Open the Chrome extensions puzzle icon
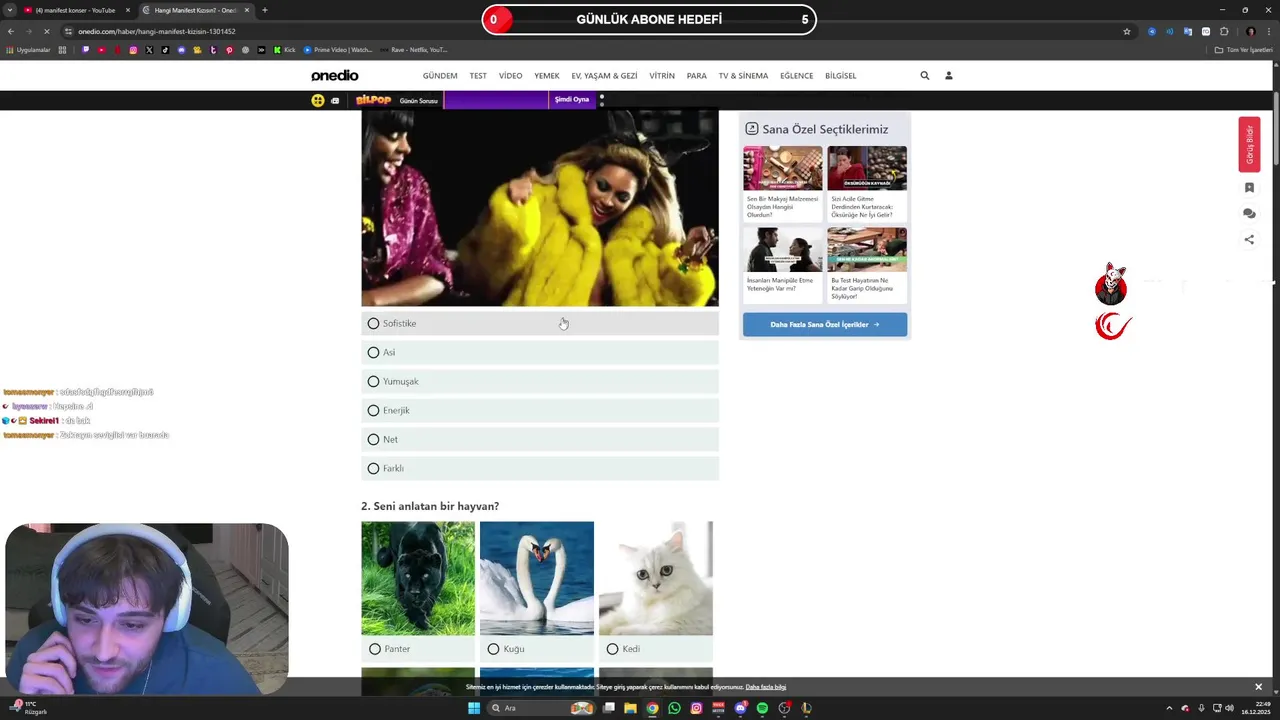This screenshot has width=1280, height=720. [x=1224, y=31]
